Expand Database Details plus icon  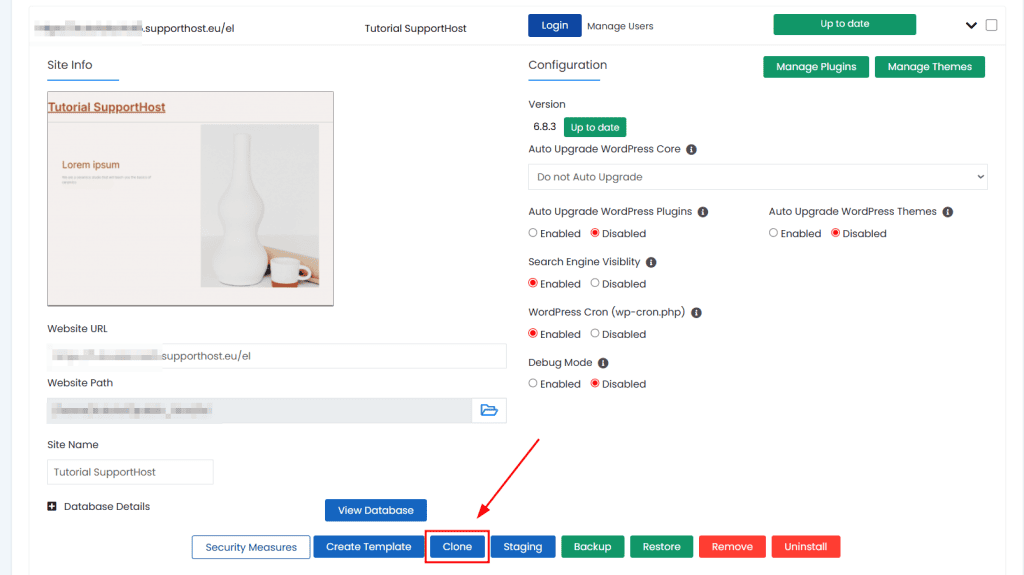tap(52, 507)
